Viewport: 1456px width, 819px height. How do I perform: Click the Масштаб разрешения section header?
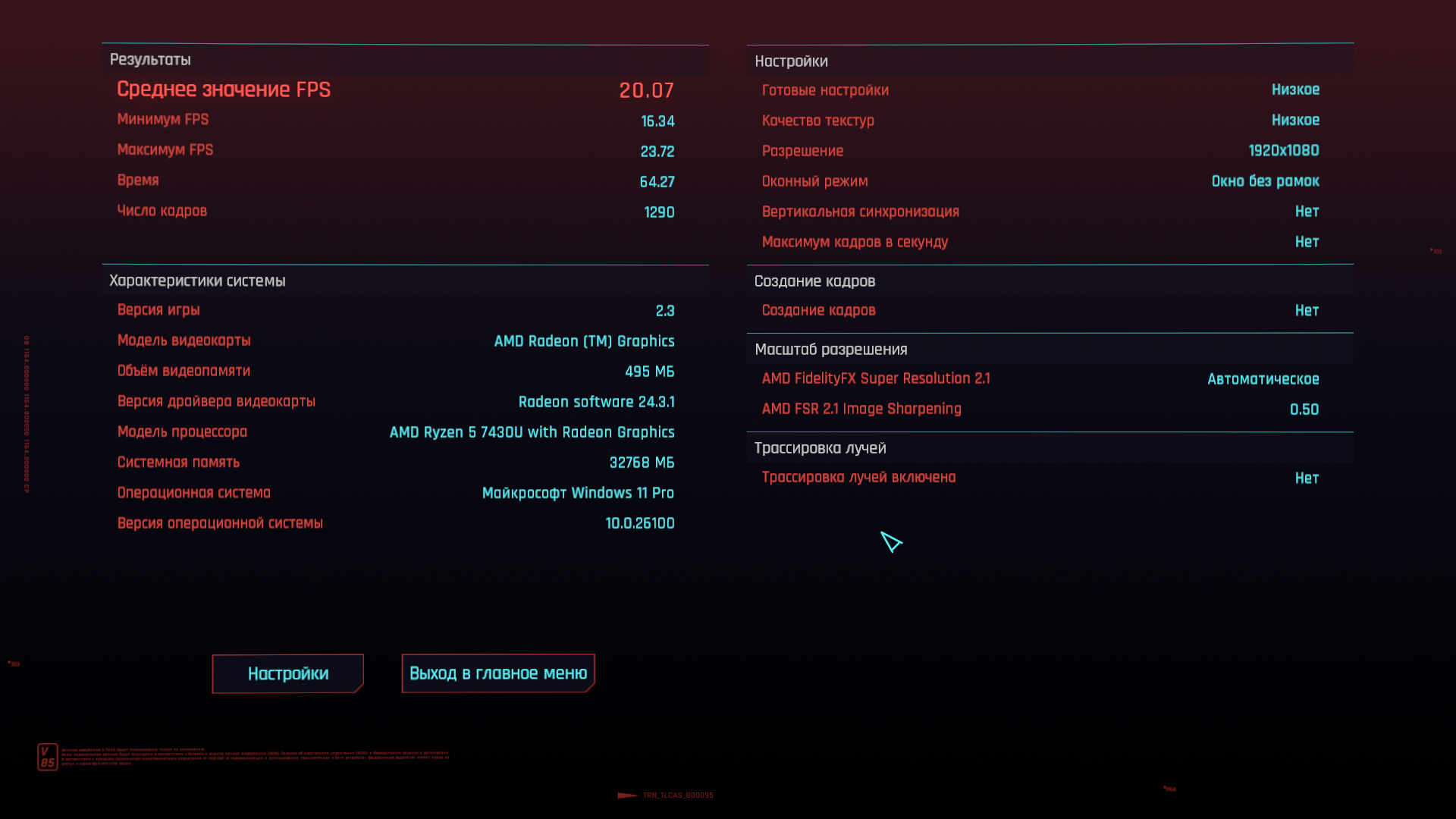click(830, 350)
